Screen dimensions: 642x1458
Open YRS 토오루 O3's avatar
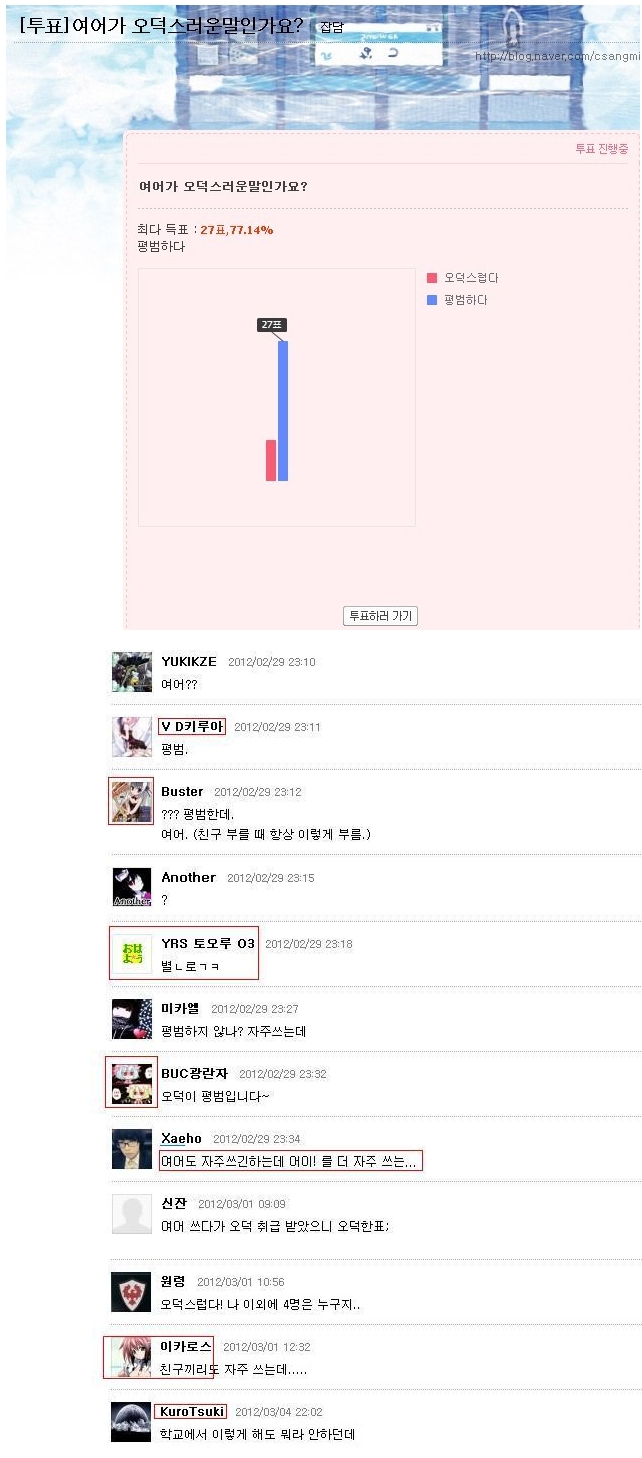(x=132, y=954)
